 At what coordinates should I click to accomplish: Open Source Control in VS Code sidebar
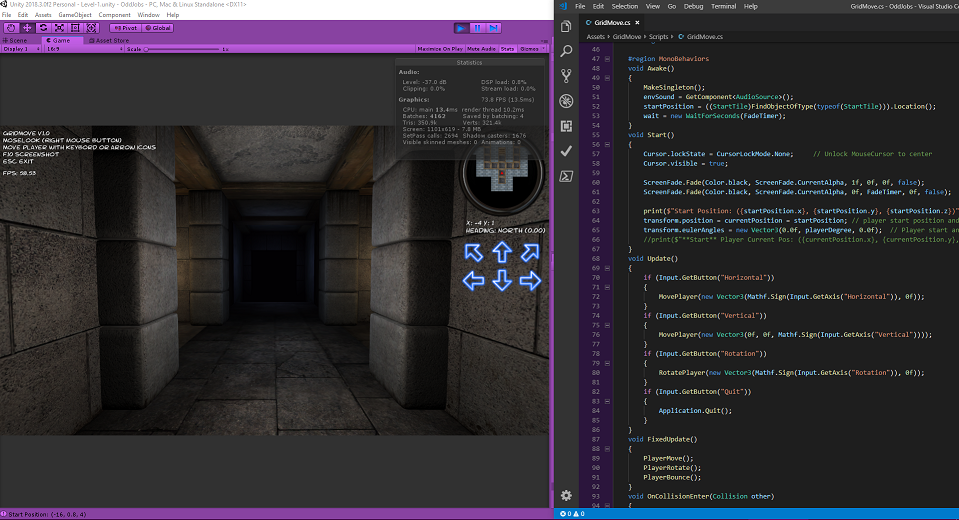point(567,76)
